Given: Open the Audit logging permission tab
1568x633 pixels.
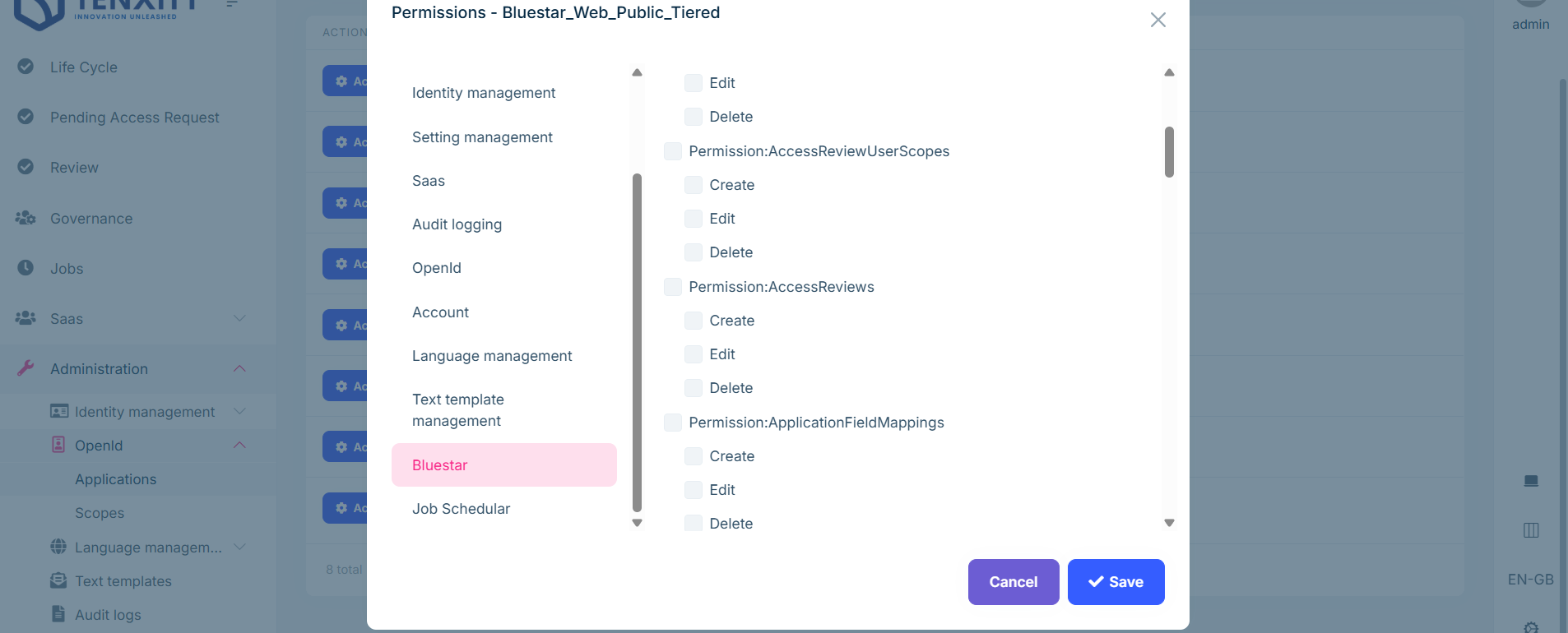Looking at the screenshot, I should tap(457, 224).
